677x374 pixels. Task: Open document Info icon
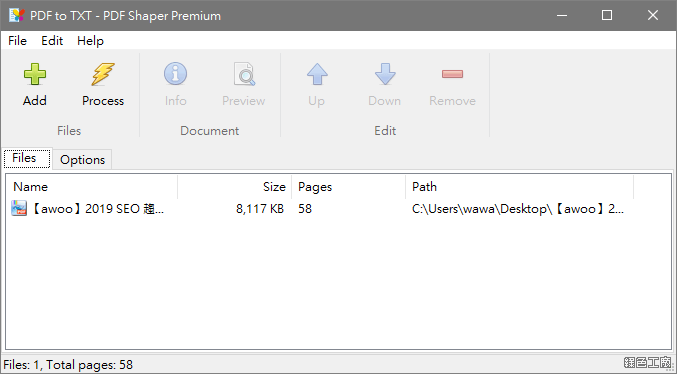(x=175, y=74)
